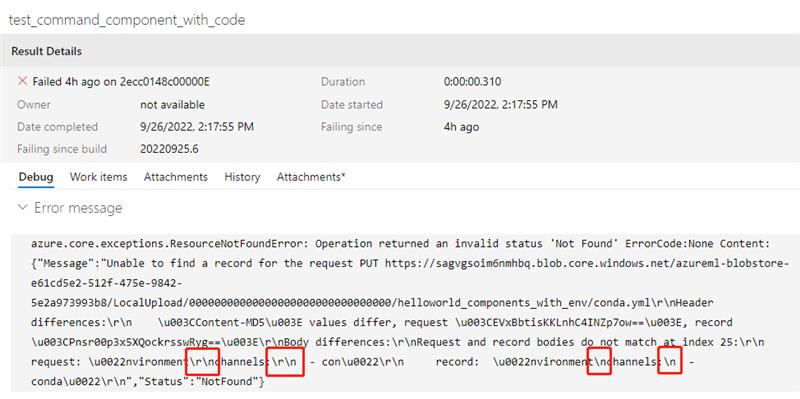The image size is (800, 399).
Task: Click the 'Failed 4h ago on 2ecc0148c00000E' text
Action: (121, 82)
